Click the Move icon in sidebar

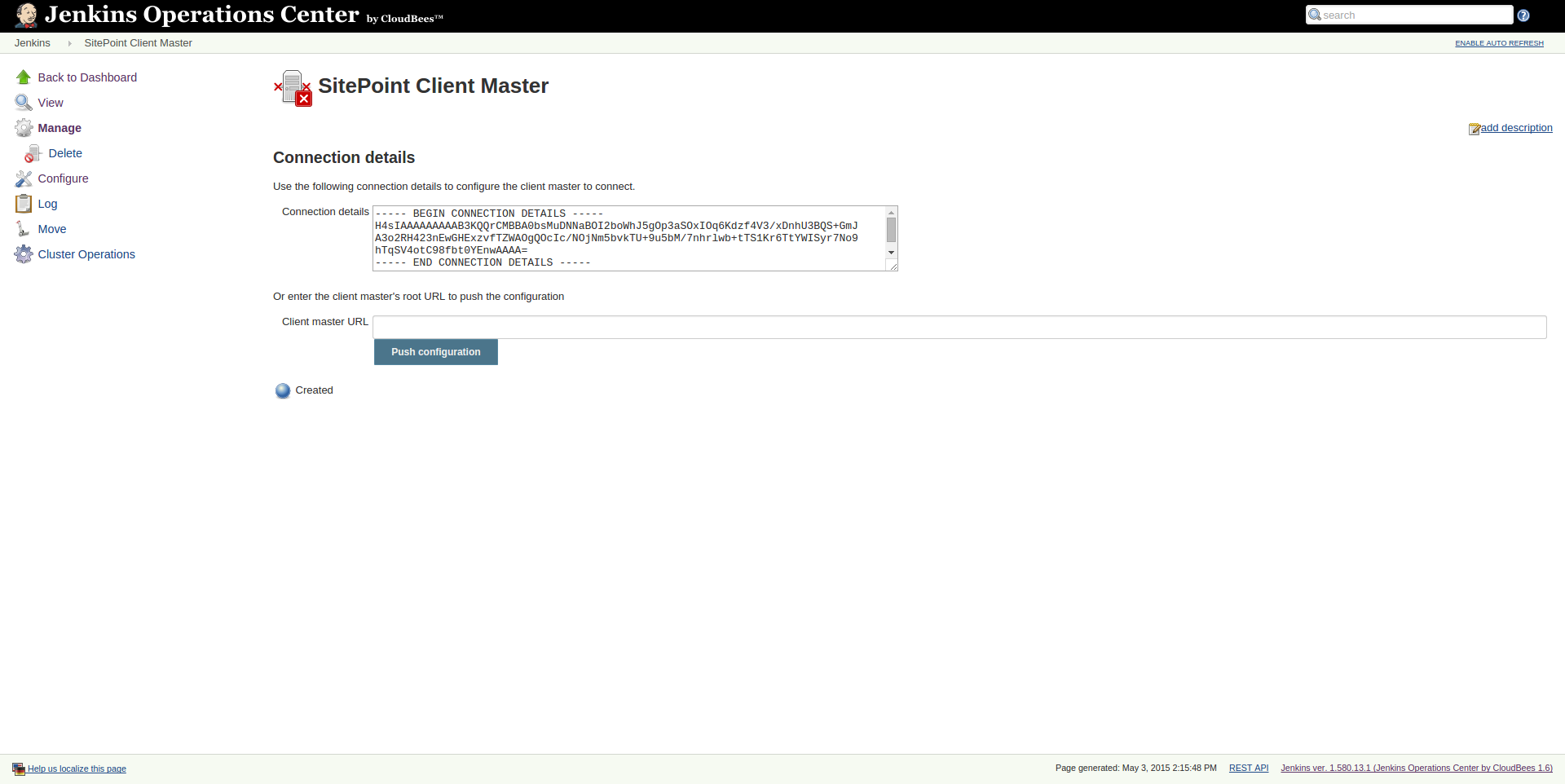24,229
